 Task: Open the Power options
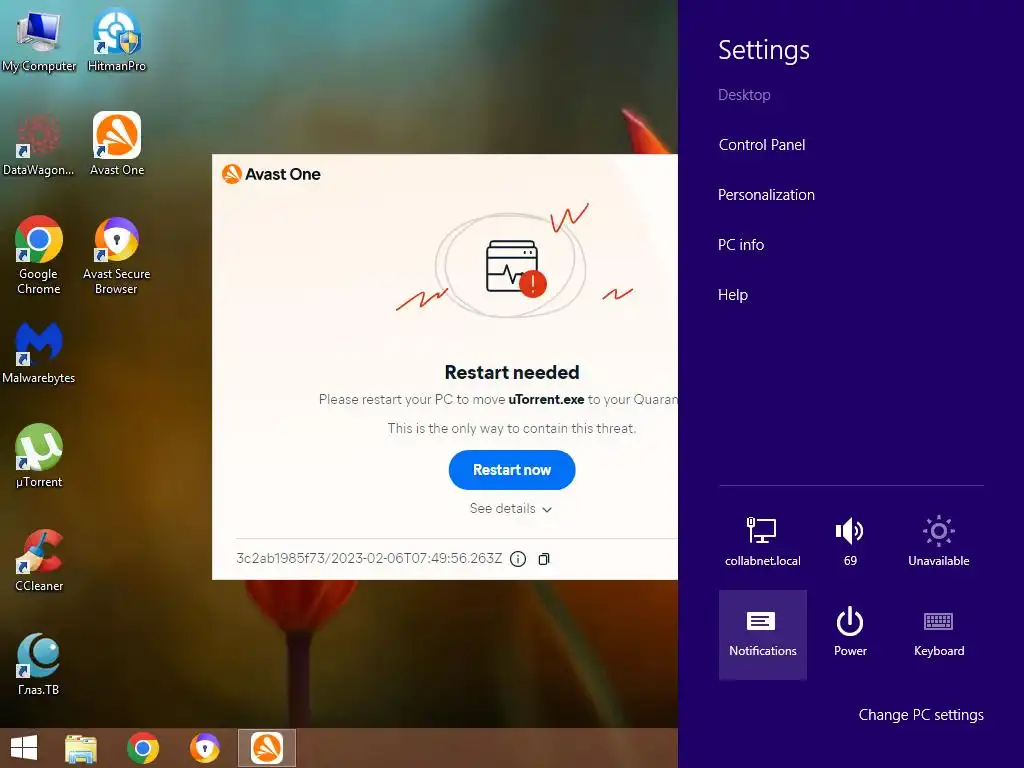[x=850, y=632]
